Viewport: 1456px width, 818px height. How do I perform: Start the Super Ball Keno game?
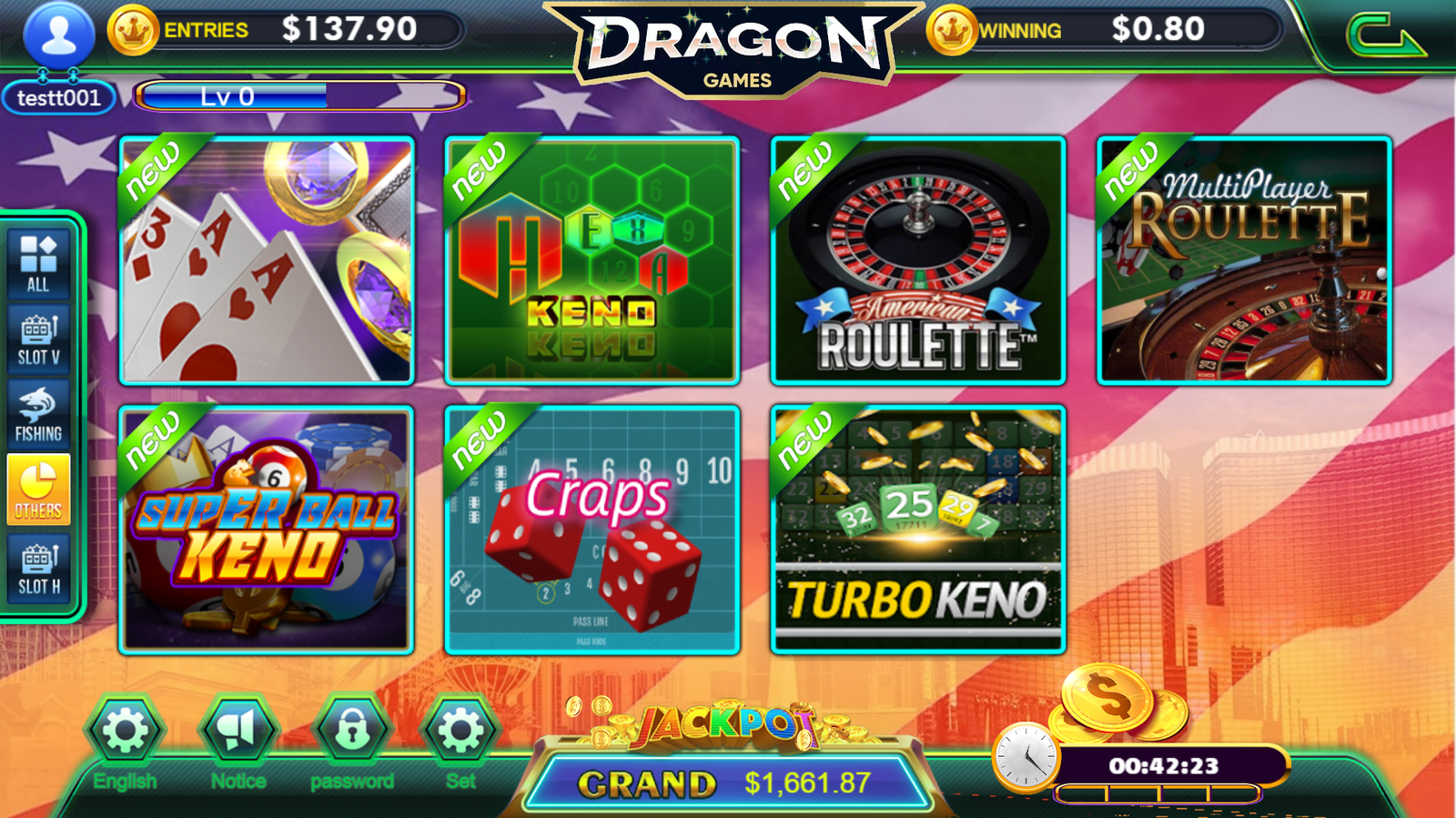coord(266,530)
